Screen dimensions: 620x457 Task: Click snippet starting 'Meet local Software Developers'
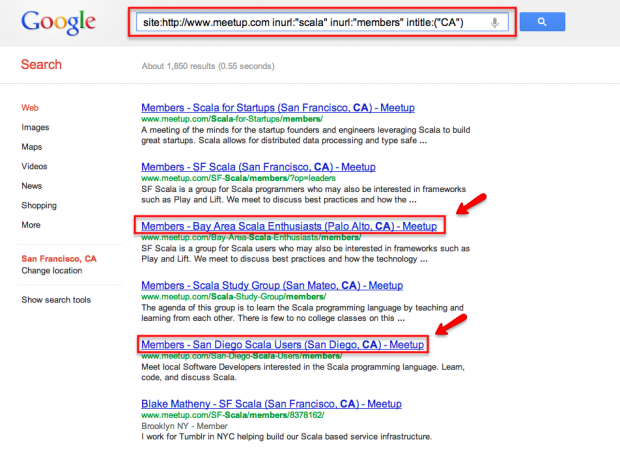tap(303, 372)
